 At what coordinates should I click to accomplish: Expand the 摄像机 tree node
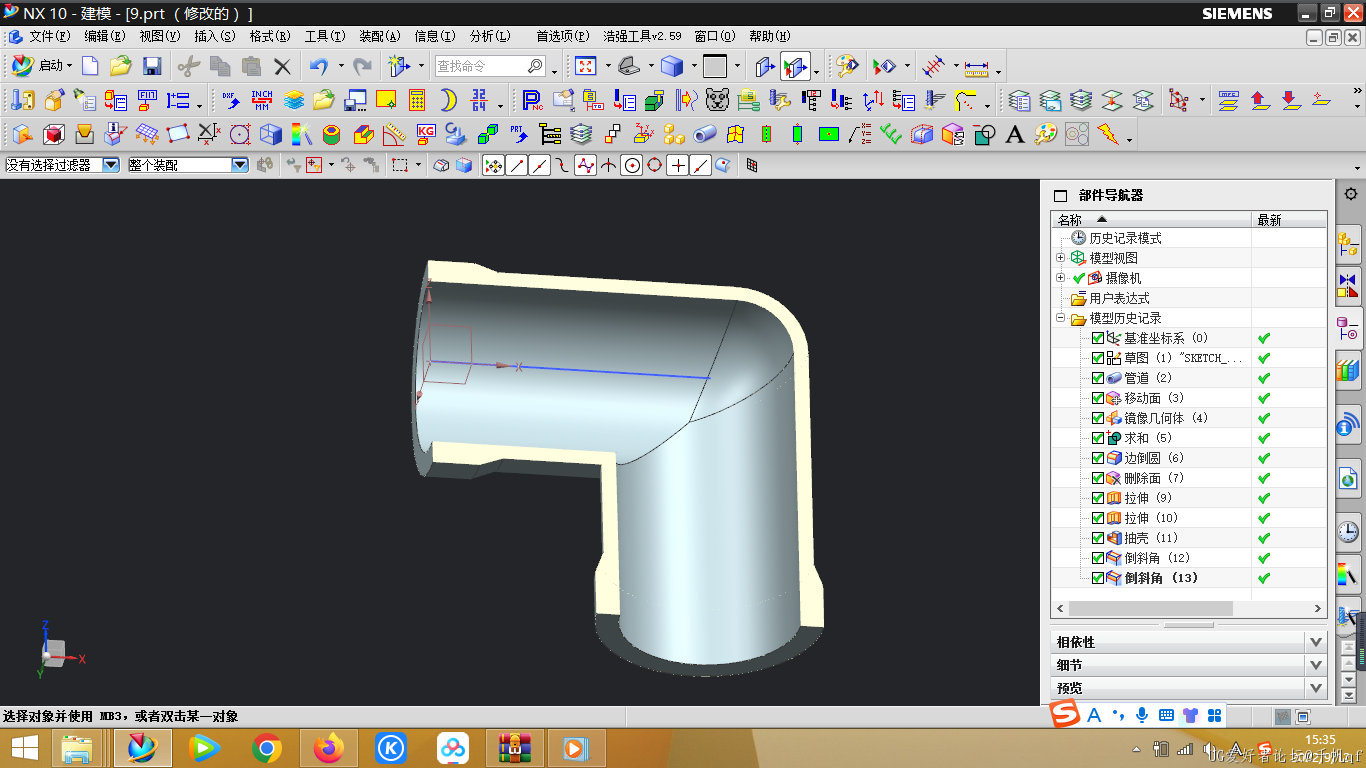(x=1061, y=278)
